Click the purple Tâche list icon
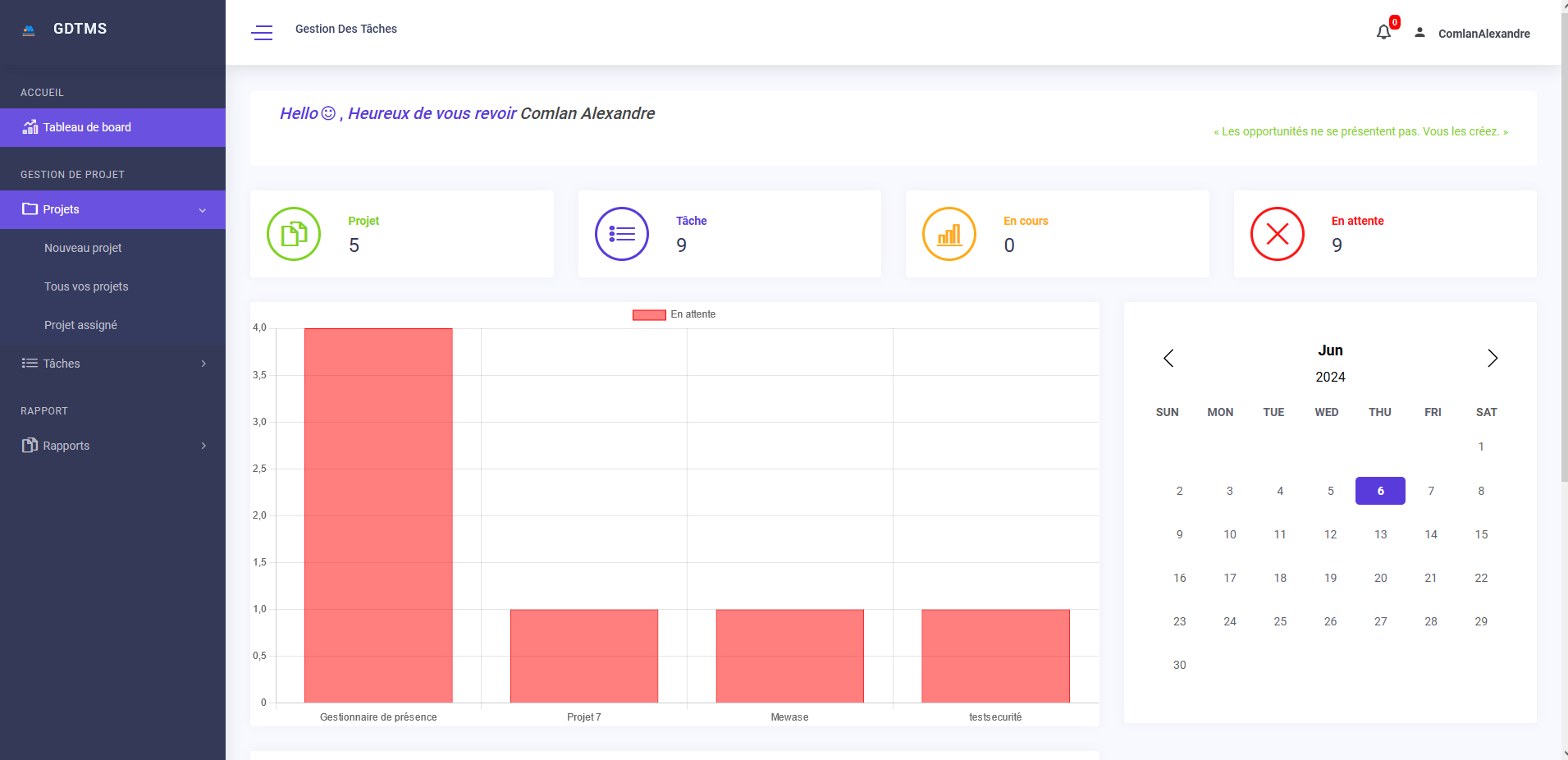The height and width of the screenshot is (760, 1568). [621, 234]
